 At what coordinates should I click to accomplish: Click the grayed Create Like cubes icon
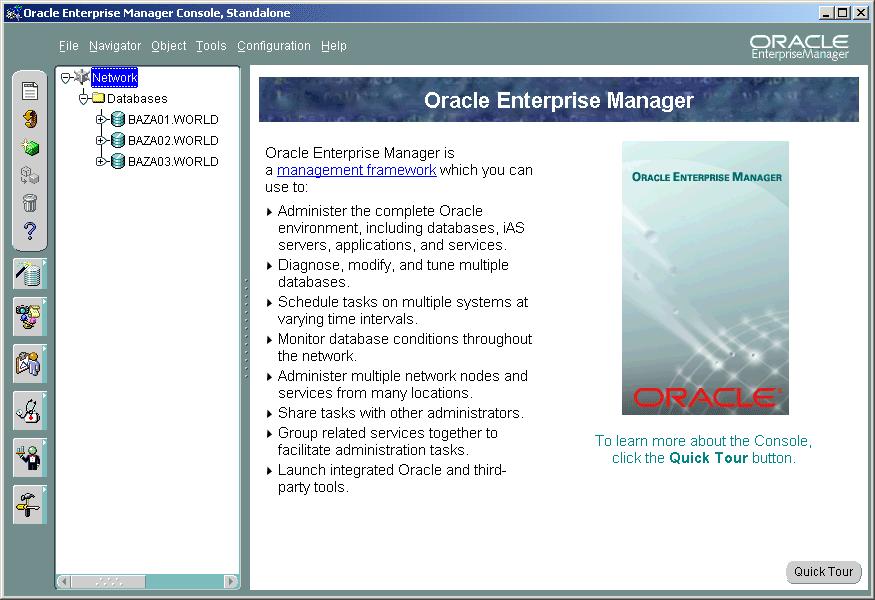(30, 175)
